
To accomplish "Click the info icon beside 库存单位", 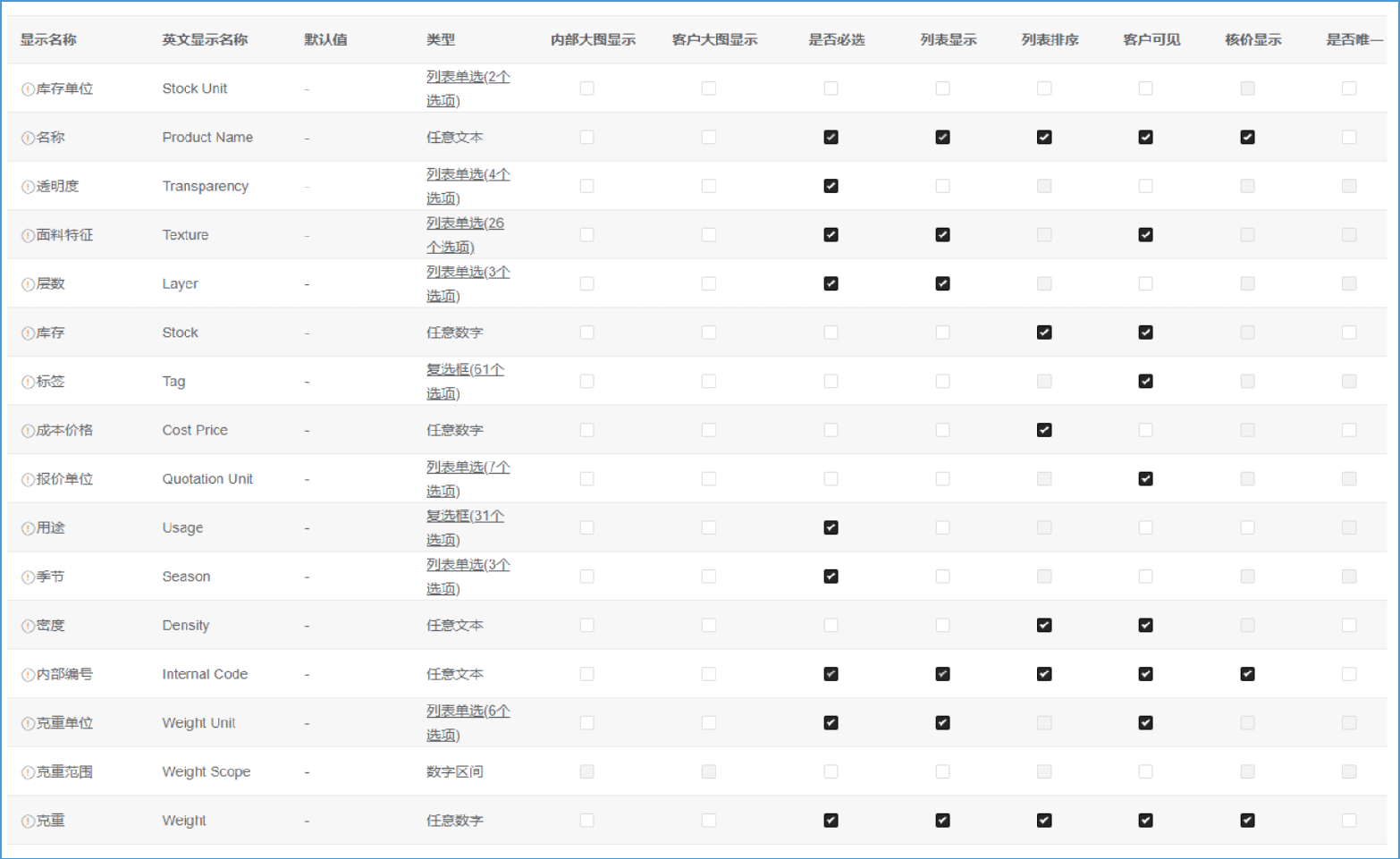I will [28, 89].
